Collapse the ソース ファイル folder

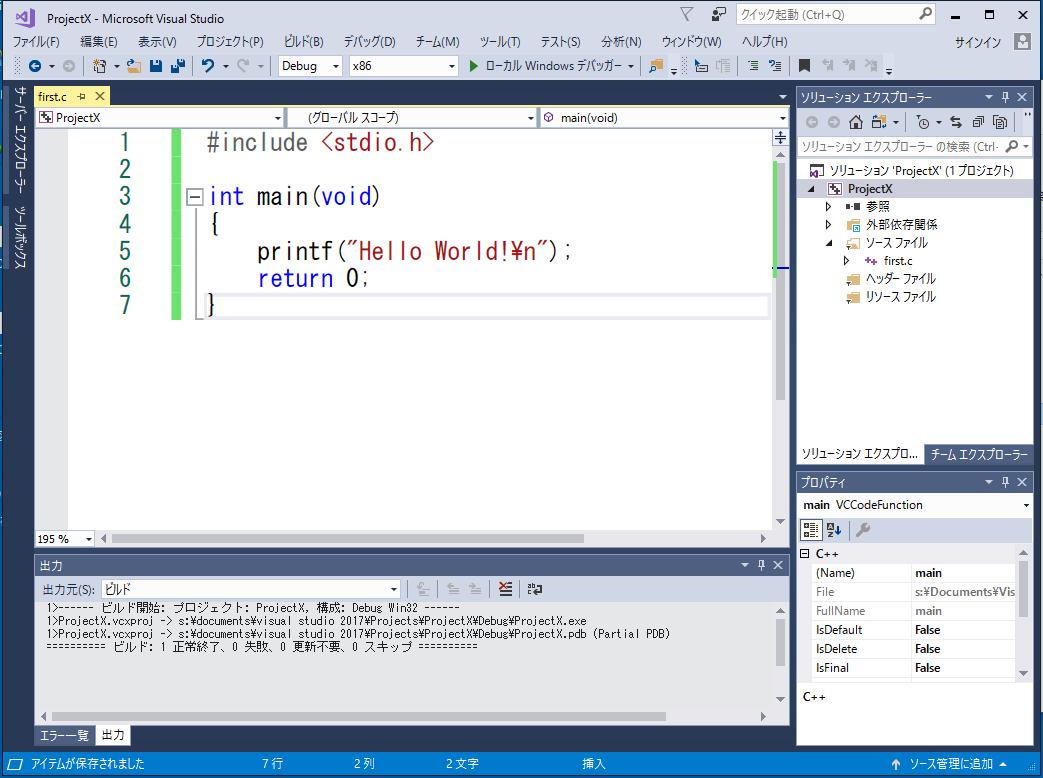829,243
